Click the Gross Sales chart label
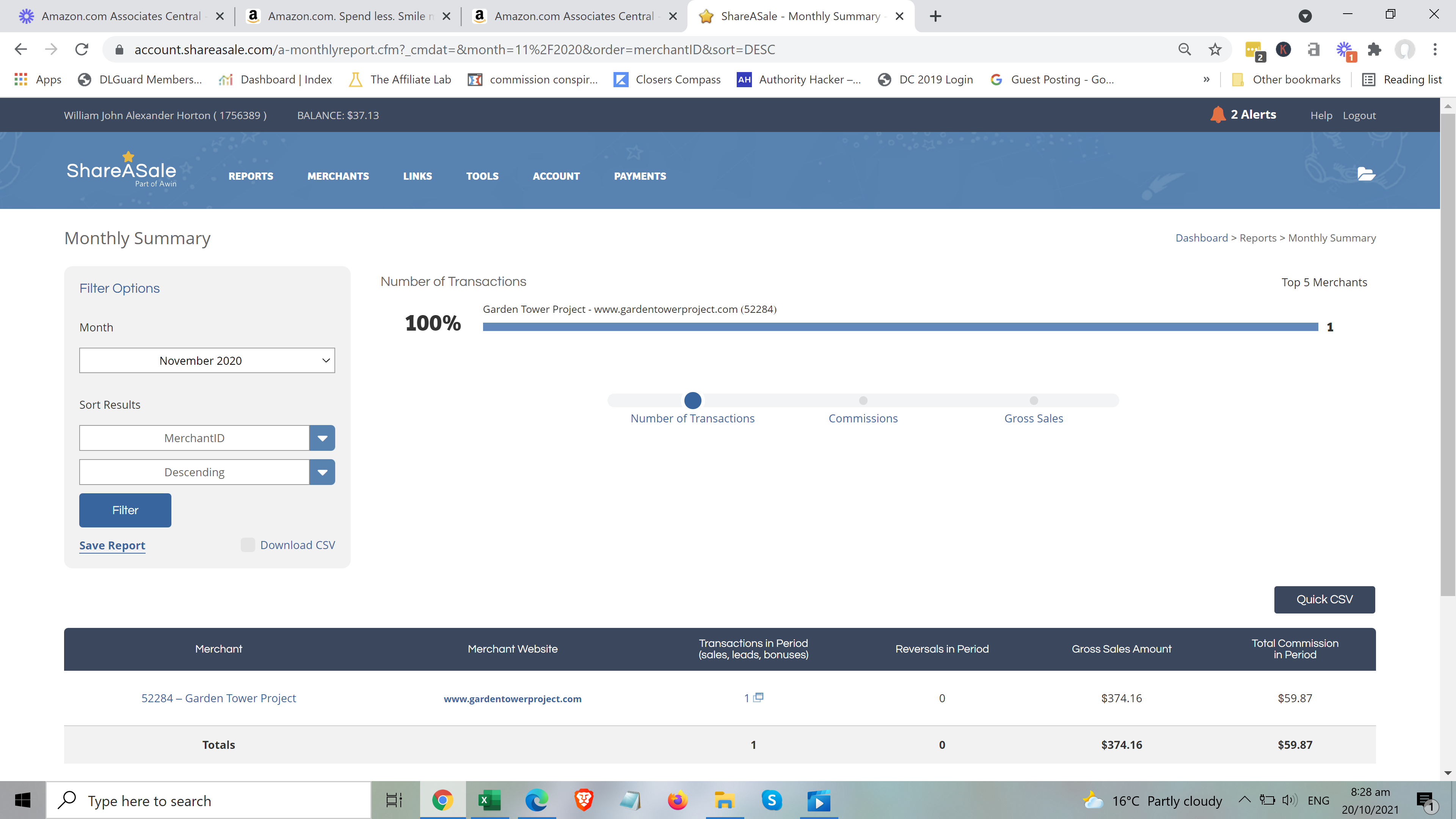 [x=1034, y=418]
